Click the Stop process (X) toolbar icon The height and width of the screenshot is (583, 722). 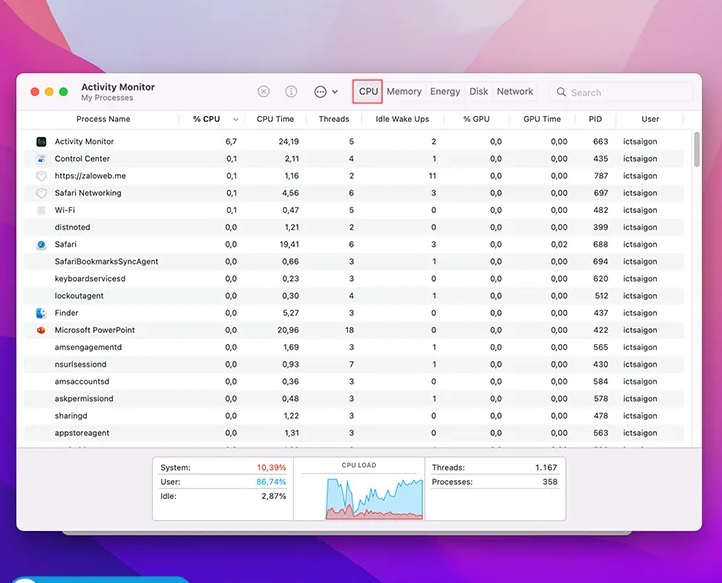click(x=263, y=92)
